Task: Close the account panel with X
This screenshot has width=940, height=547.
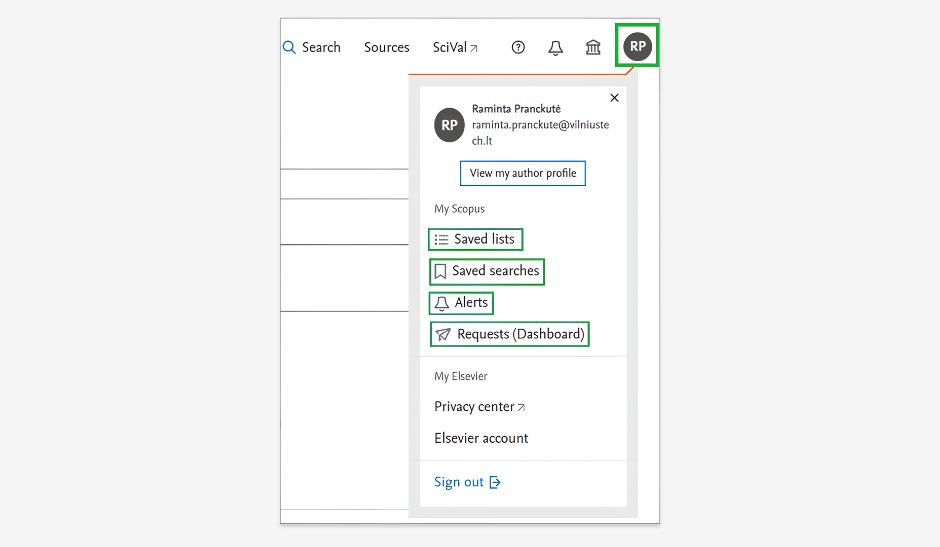Action: (614, 98)
